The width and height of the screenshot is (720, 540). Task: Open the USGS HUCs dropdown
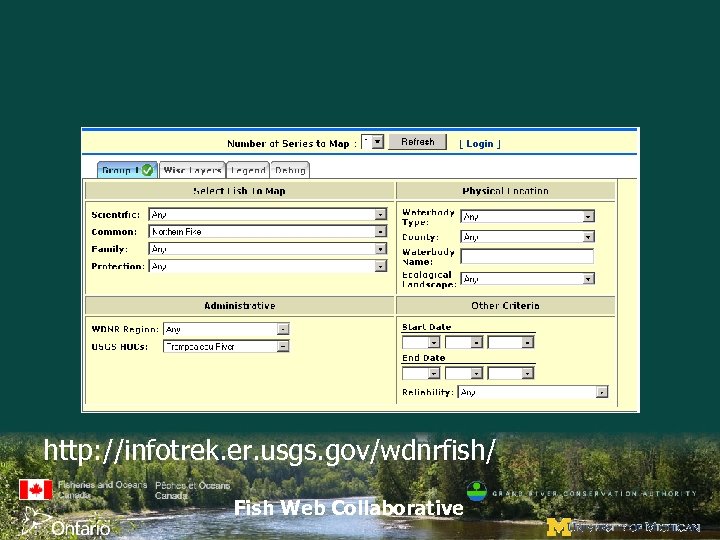click(x=226, y=346)
